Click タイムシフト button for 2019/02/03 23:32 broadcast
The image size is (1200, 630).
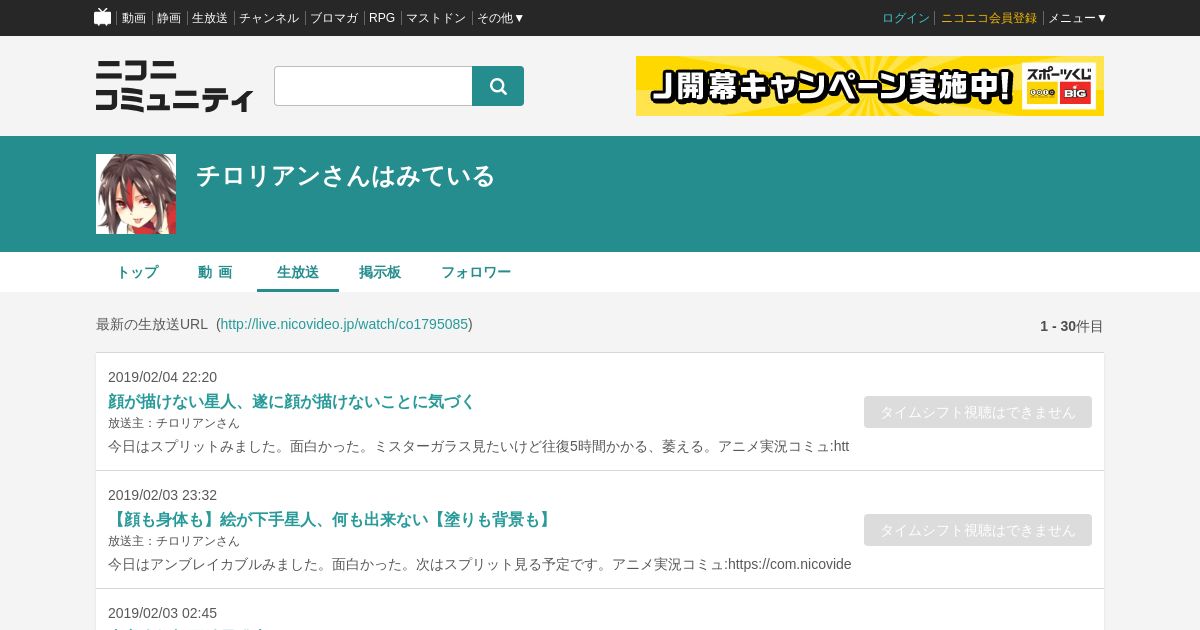click(x=978, y=530)
